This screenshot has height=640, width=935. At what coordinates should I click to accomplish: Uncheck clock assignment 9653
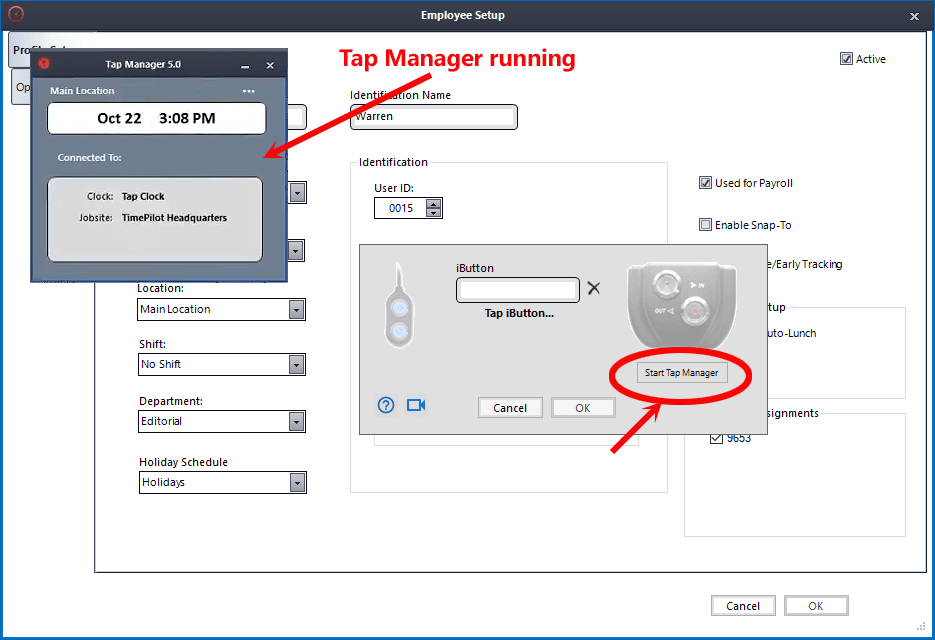pos(717,438)
